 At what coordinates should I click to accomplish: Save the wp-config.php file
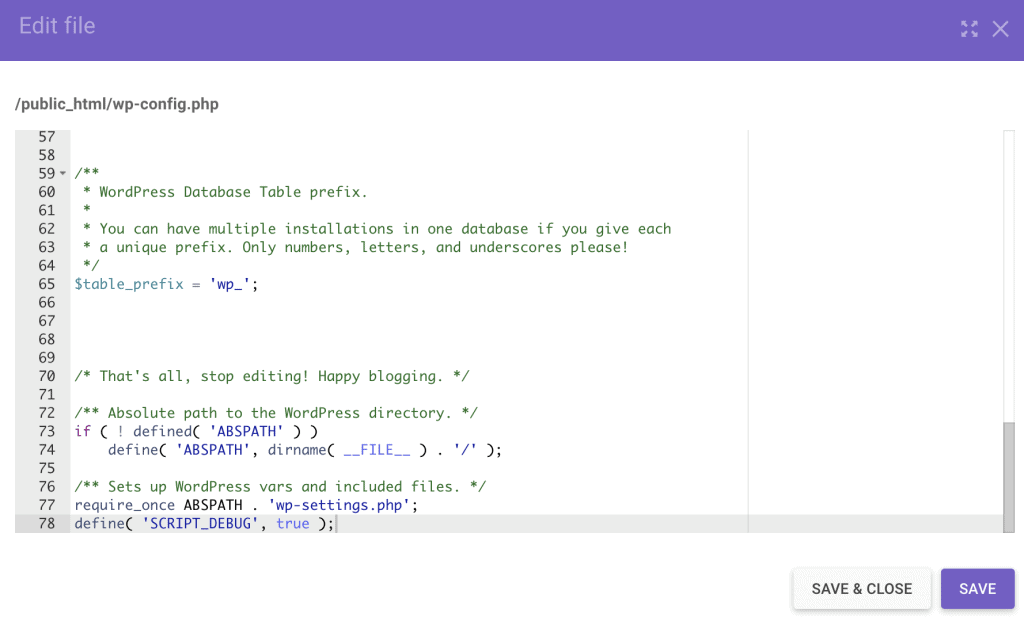pos(977,589)
